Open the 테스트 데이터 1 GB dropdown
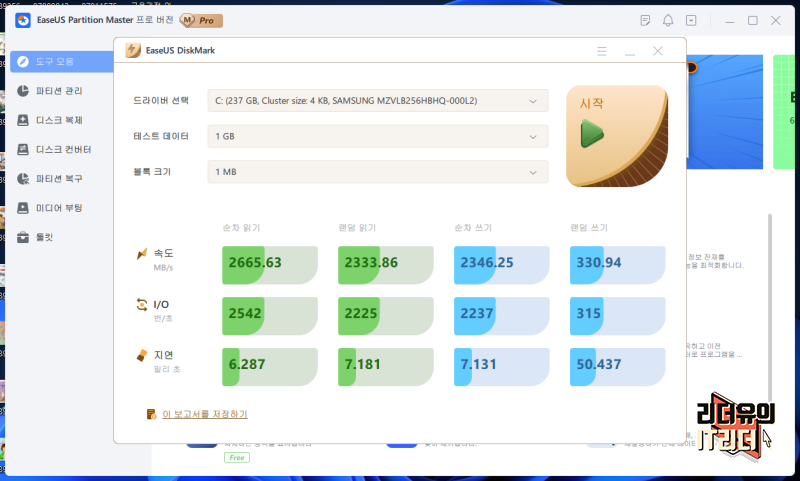The height and width of the screenshot is (481, 800). (x=378, y=136)
